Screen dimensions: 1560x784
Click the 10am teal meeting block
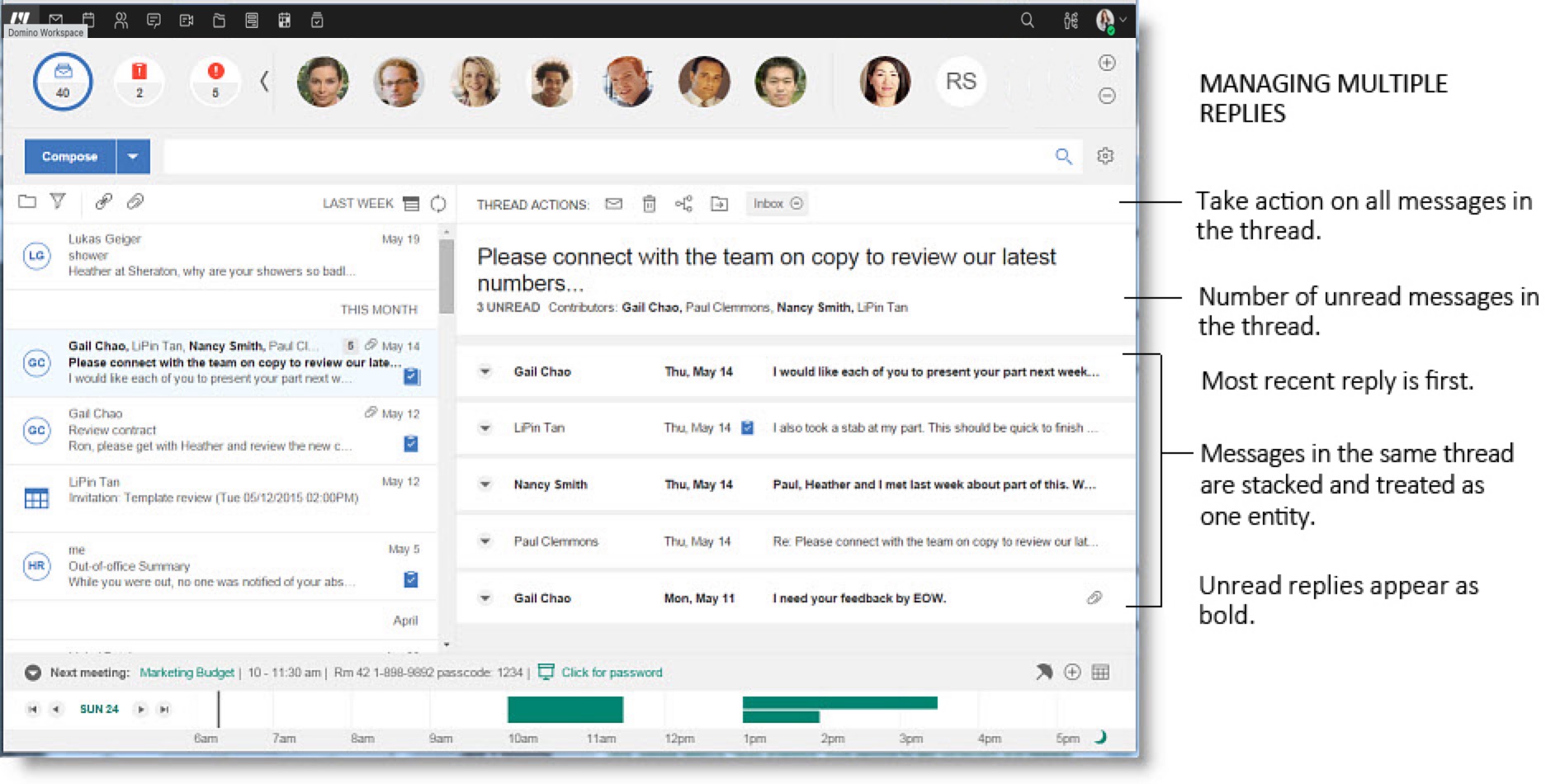565,710
